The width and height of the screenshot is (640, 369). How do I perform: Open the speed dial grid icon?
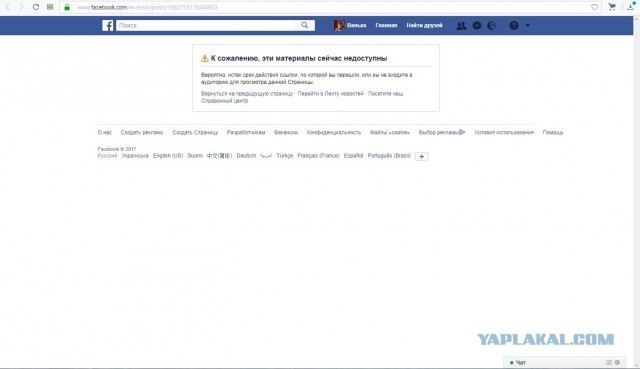[x=50, y=7]
